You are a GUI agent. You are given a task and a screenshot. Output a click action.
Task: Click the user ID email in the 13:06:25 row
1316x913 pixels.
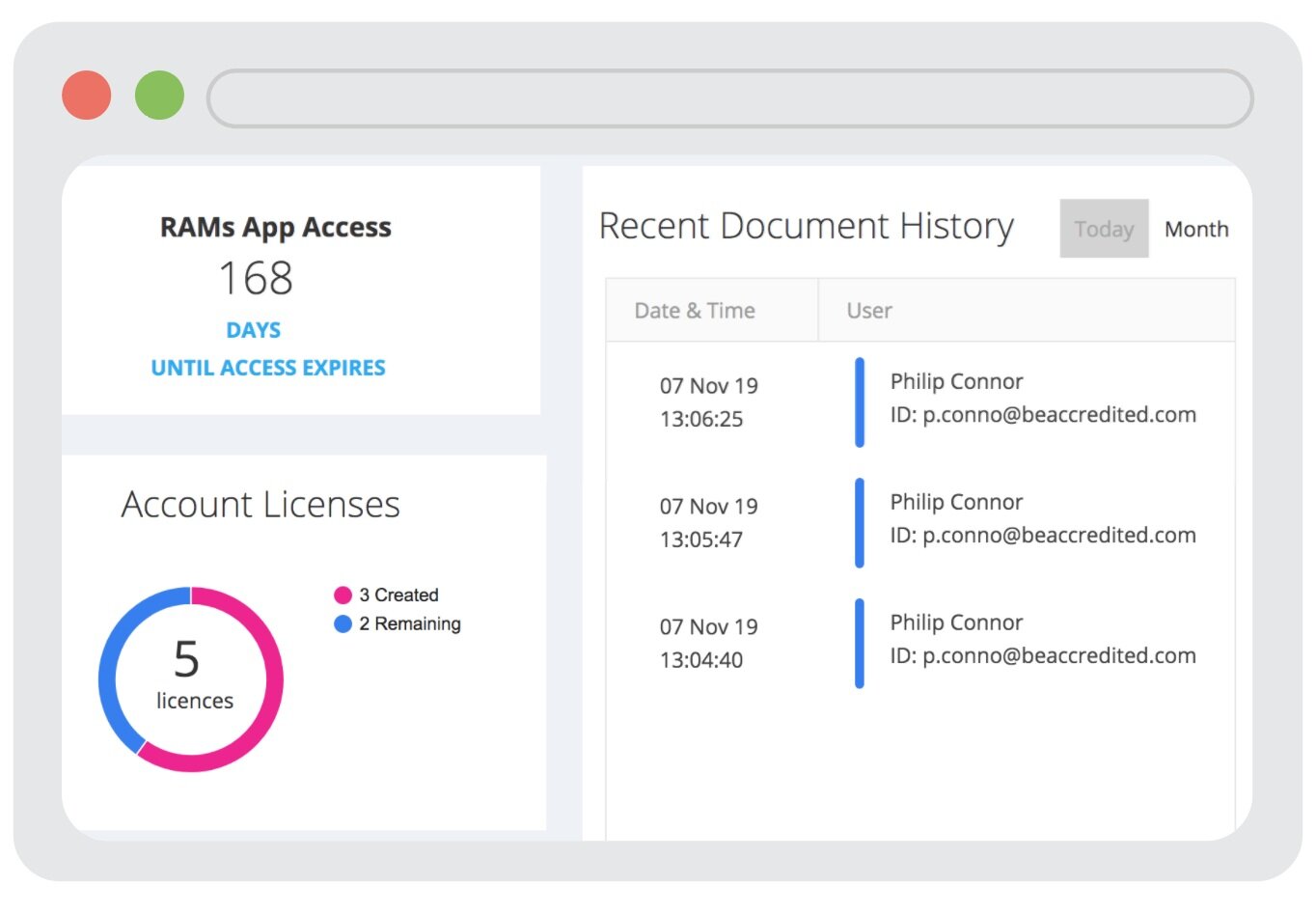click(1043, 415)
